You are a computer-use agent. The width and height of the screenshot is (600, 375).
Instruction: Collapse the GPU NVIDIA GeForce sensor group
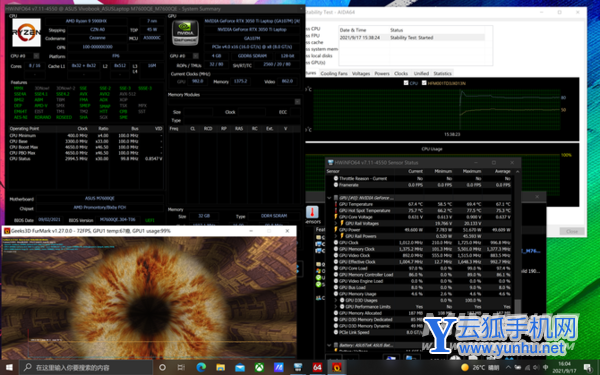pyautogui.click(x=329, y=198)
